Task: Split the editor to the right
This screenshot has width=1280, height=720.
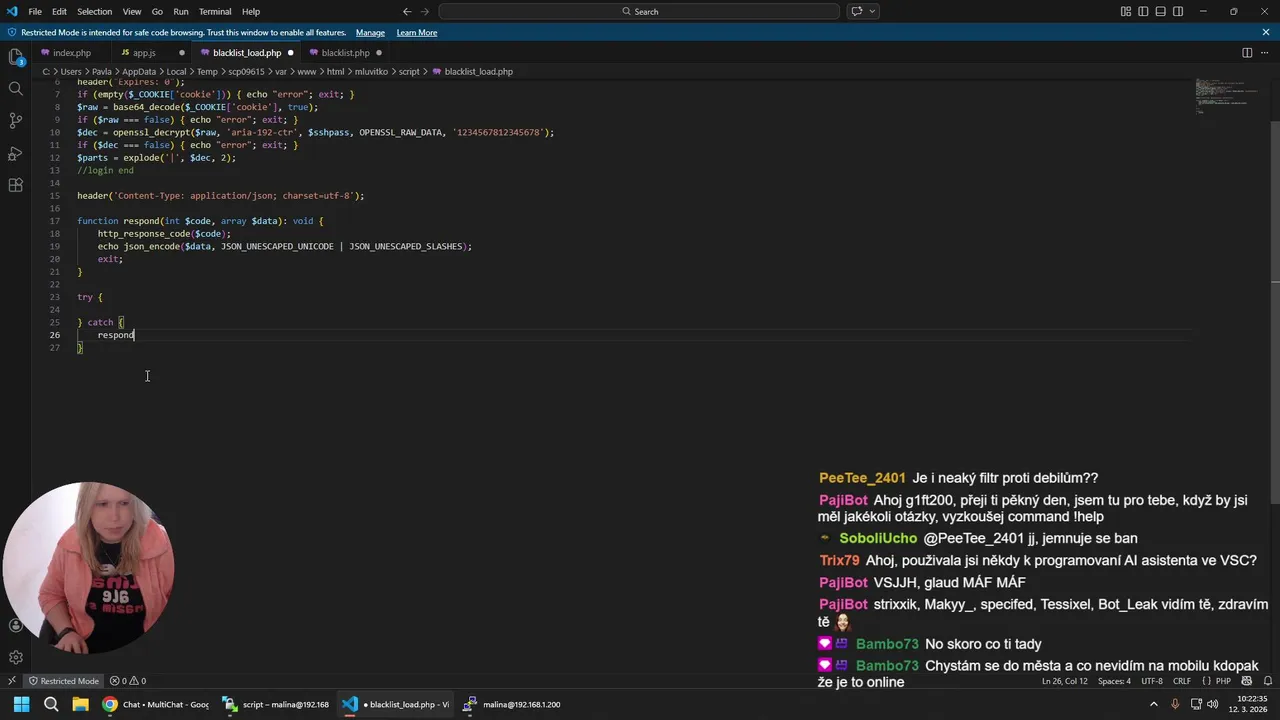Action: click(x=1247, y=53)
